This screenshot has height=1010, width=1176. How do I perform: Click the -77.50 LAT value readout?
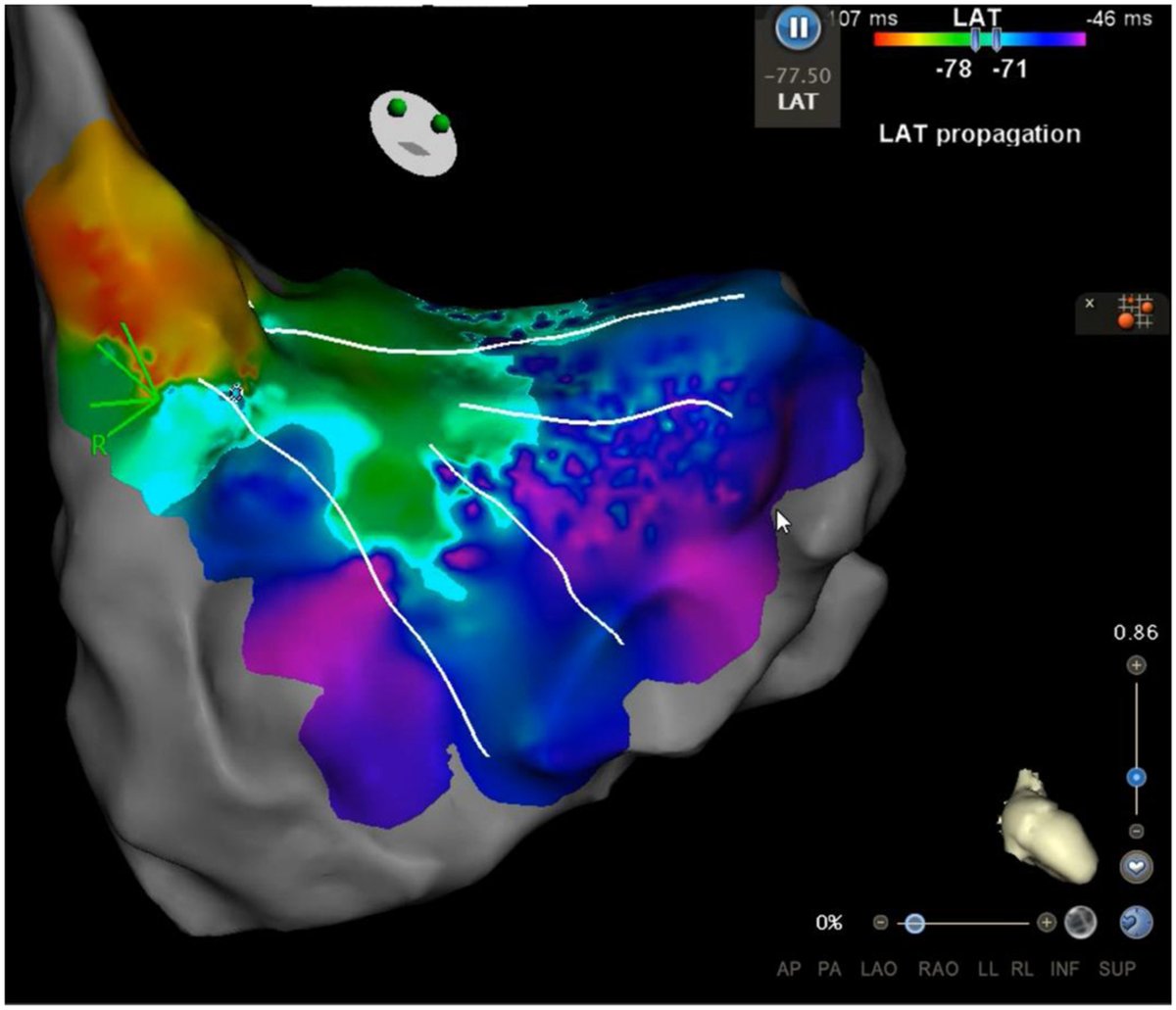(x=799, y=74)
